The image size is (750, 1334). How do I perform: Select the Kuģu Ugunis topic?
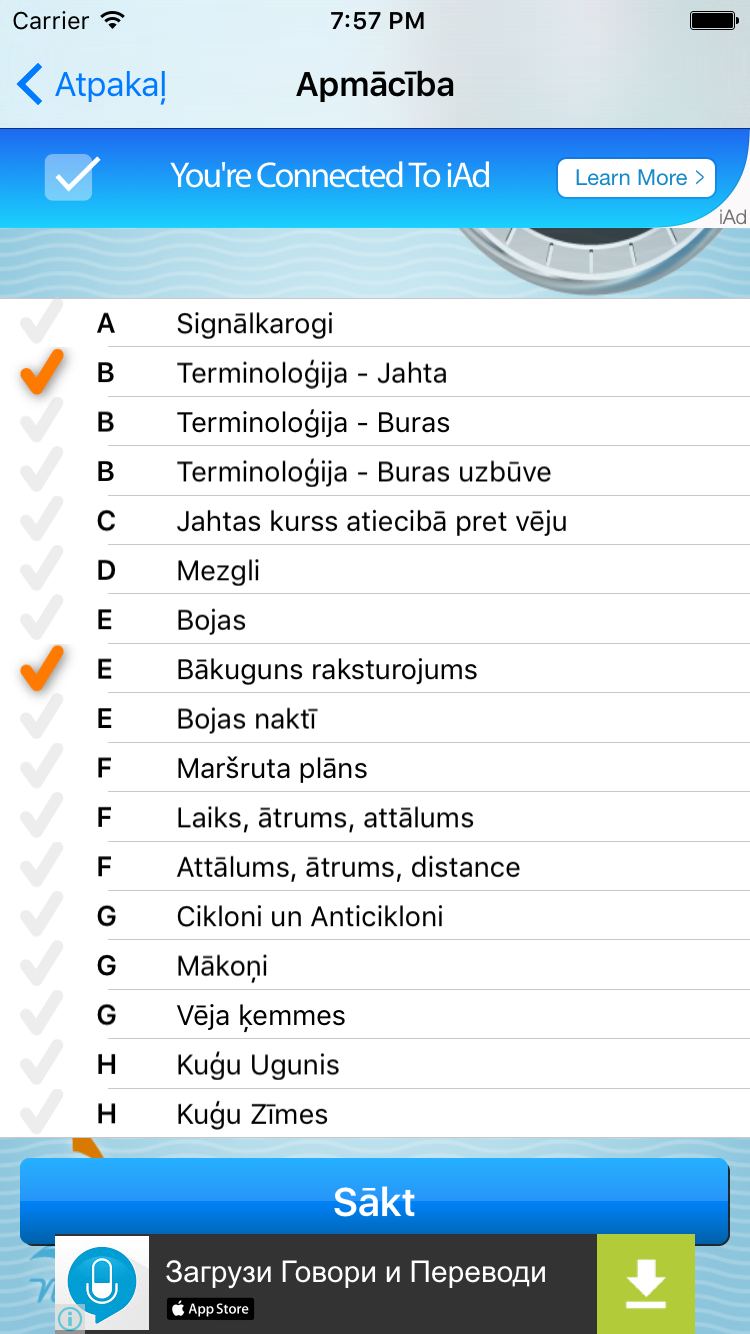258,1065
